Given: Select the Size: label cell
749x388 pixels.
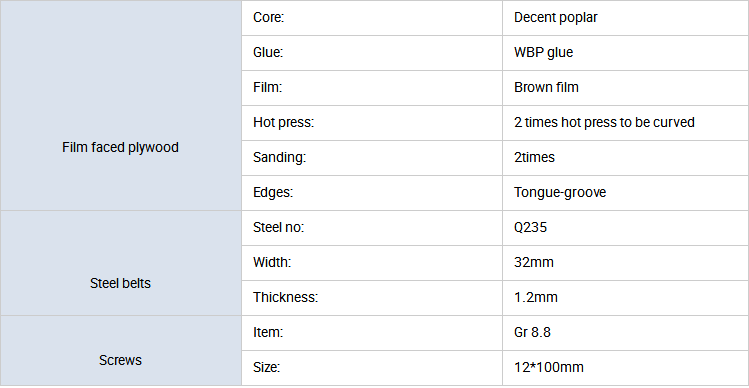Looking at the screenshot, I should [x=372, y=368].
